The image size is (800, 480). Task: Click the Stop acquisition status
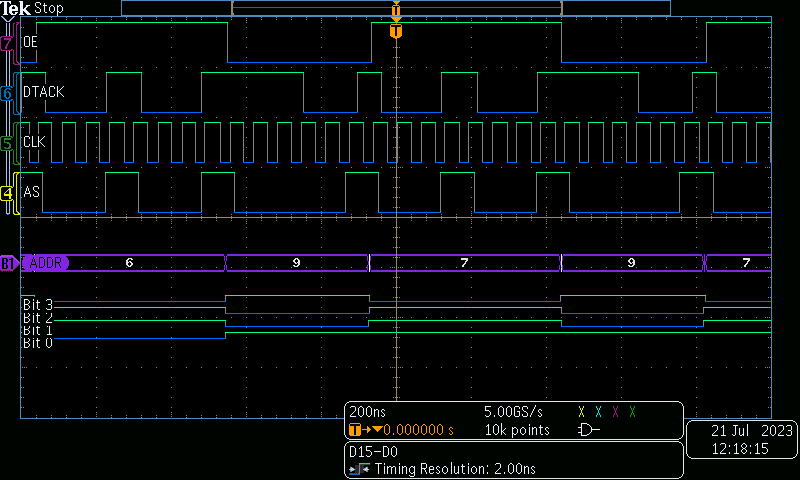(48, 8)
